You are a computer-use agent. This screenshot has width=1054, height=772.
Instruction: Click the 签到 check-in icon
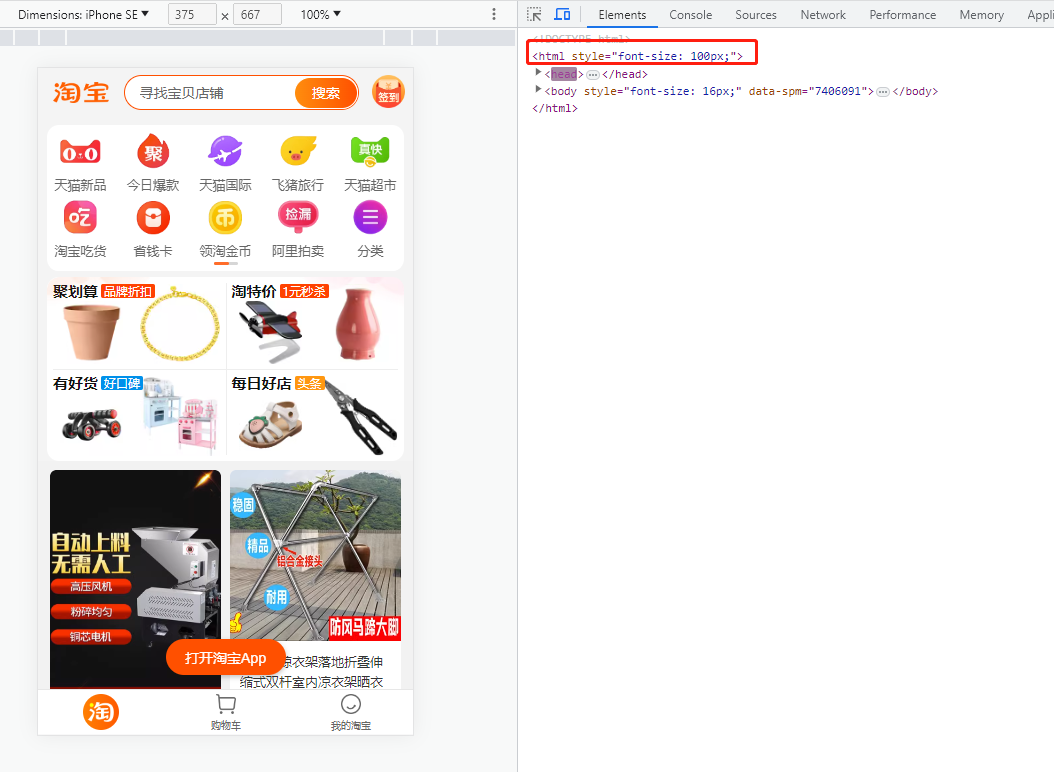click(x=388, y=92)
